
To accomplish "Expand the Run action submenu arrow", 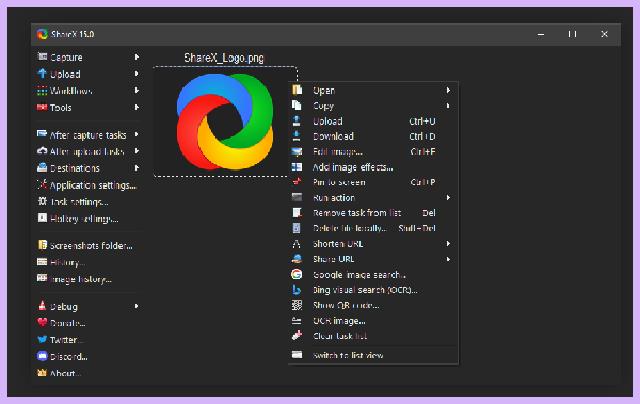I will [448, 198].
